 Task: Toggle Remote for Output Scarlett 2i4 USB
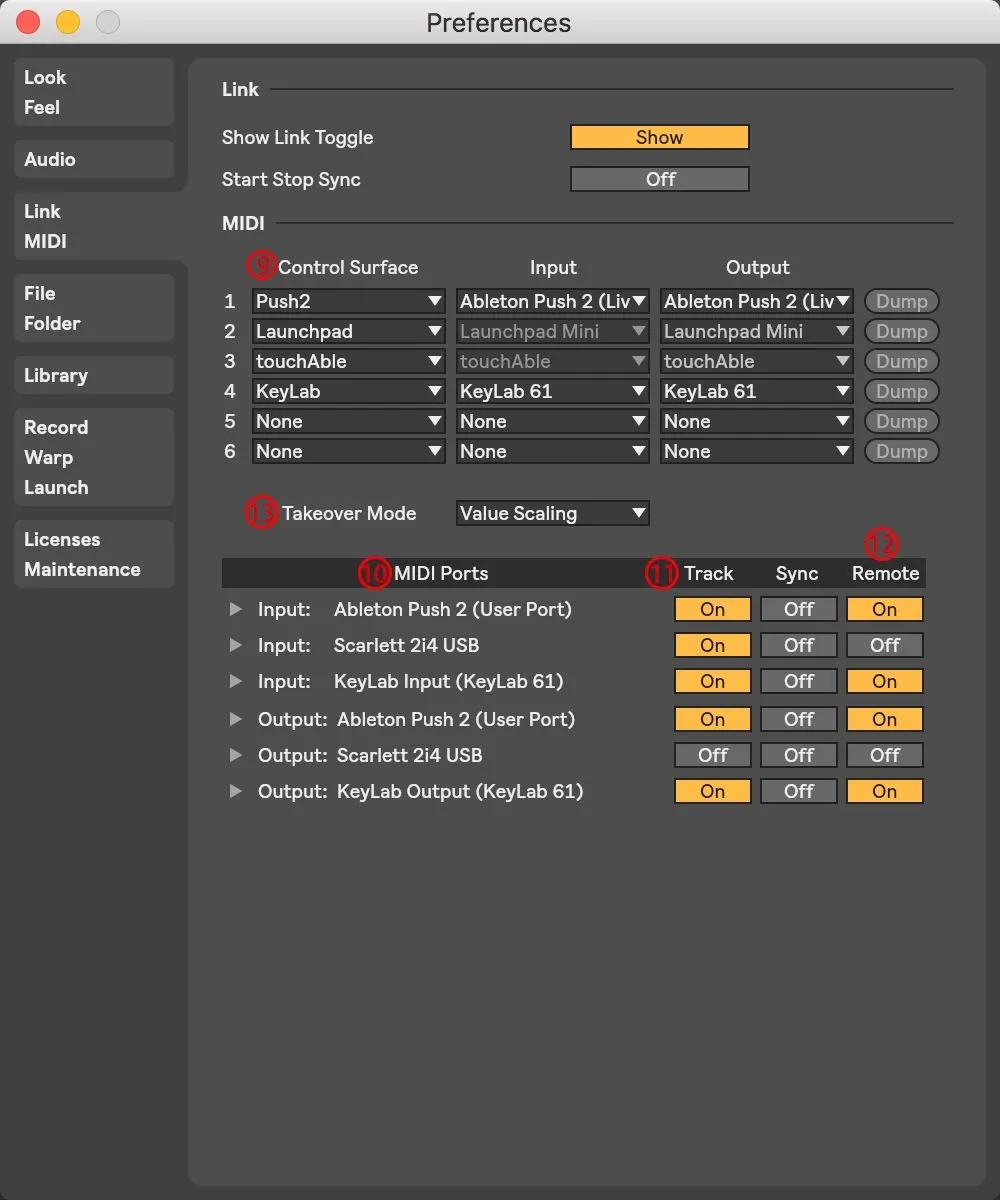click(885, 755)
